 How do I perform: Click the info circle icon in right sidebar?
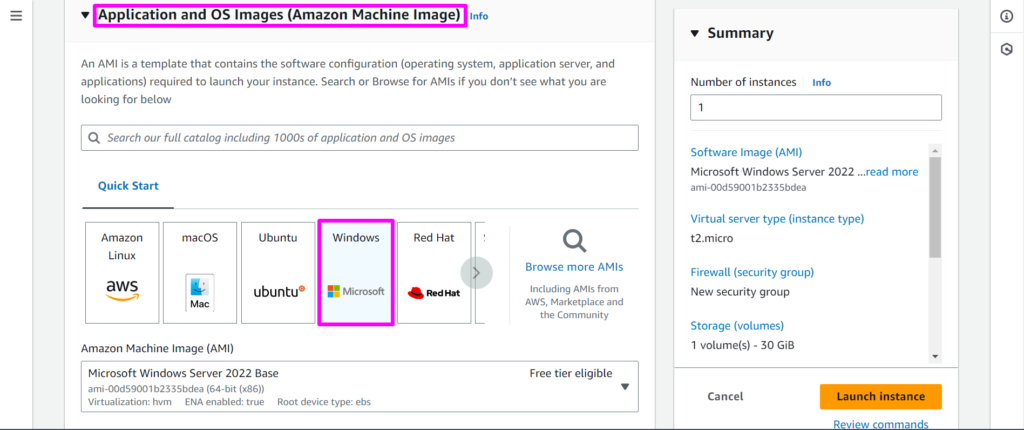click(x=1006, y=17)
